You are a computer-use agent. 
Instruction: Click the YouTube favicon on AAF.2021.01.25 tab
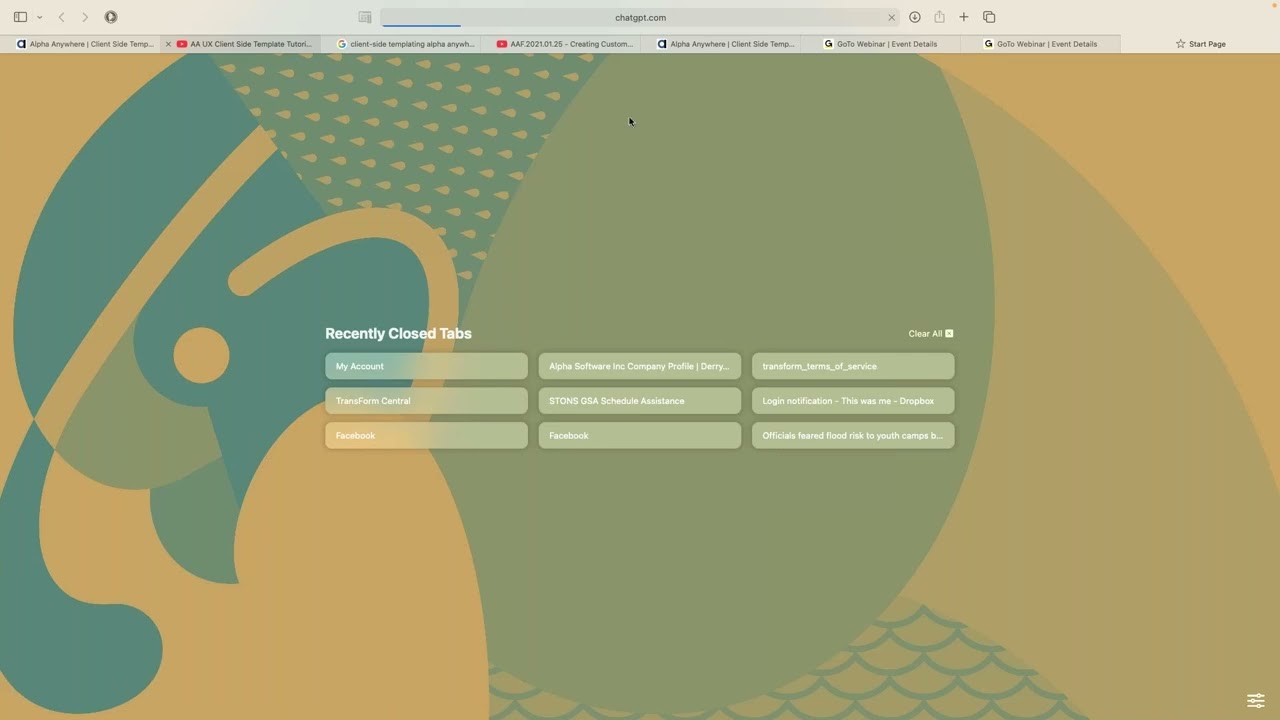[x=502, y=44]
